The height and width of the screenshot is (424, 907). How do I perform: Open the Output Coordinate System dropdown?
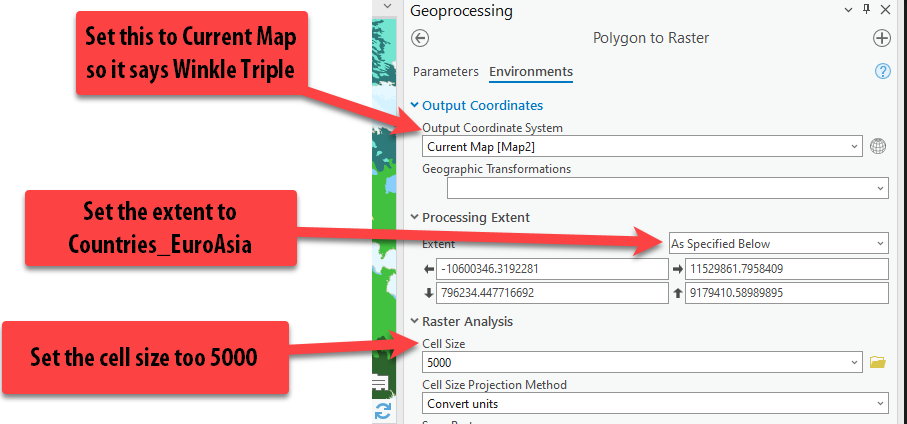[x=641, y=146]
